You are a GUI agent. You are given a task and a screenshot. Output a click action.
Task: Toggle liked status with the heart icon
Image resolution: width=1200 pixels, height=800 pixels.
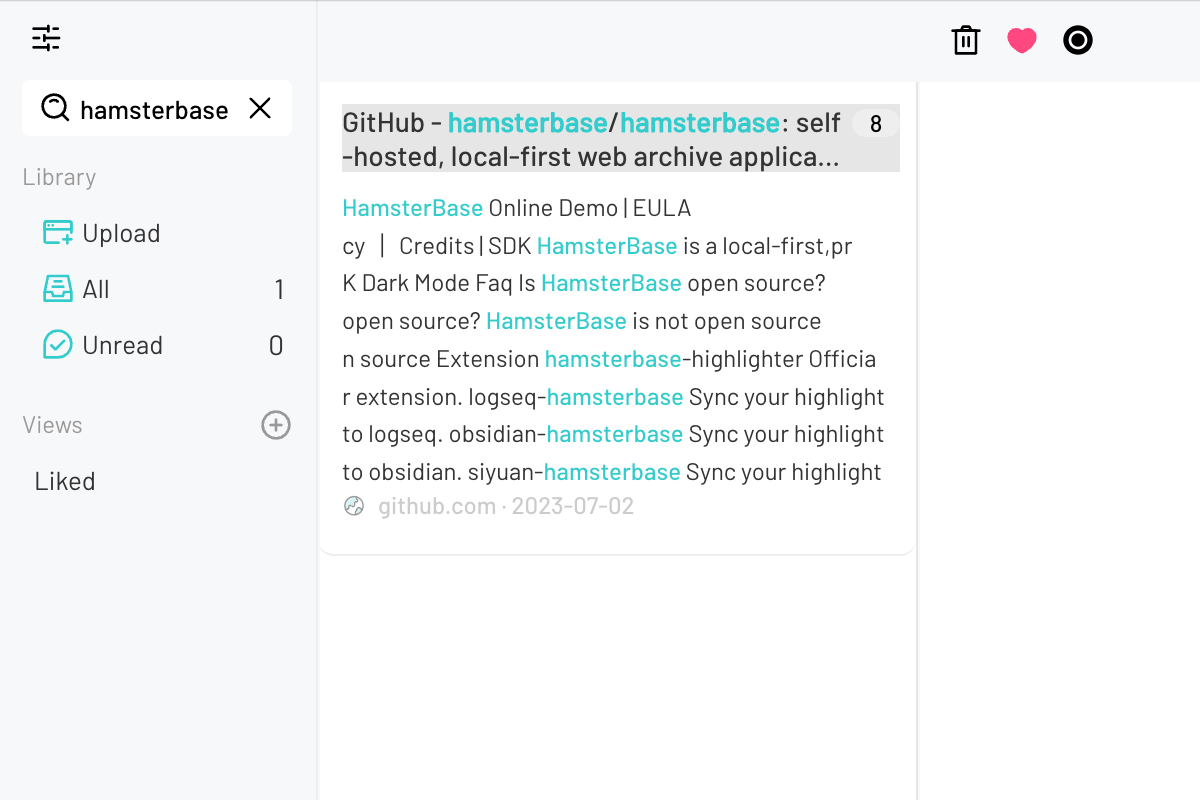pyautogui.click(x=1021, y=40)
